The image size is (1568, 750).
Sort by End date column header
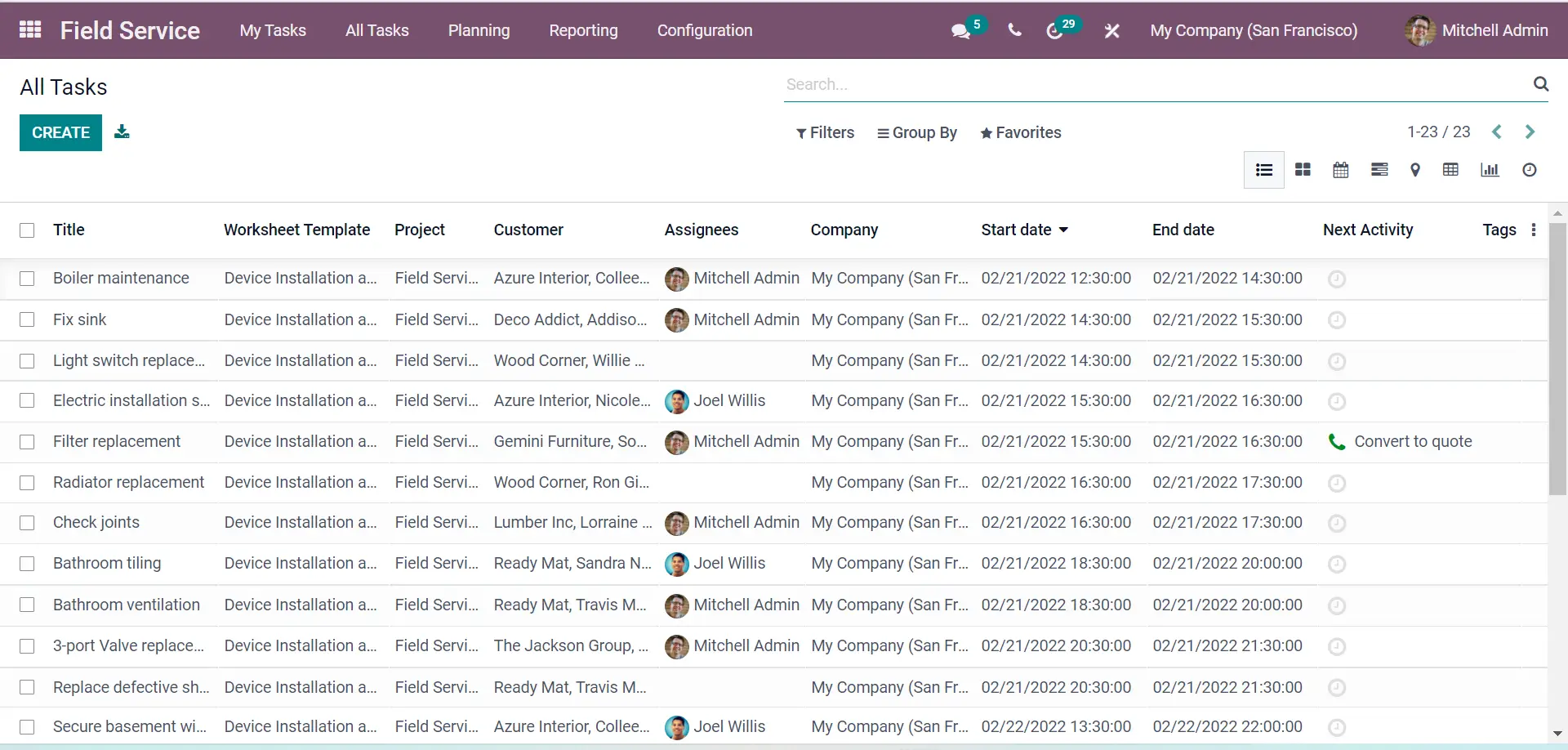(1183, 230)
